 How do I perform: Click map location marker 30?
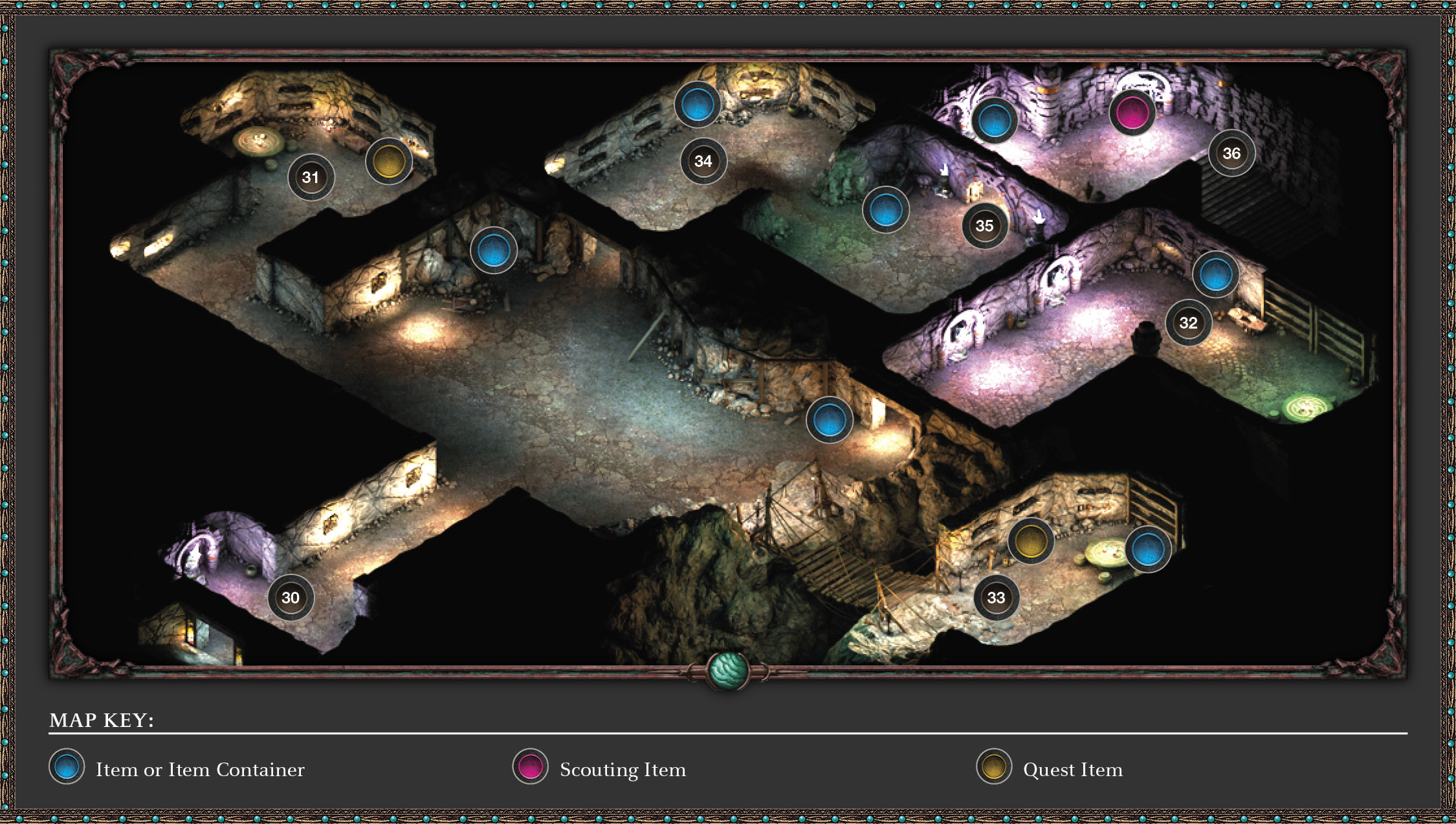pyautogui.click(x=291, y=598)
